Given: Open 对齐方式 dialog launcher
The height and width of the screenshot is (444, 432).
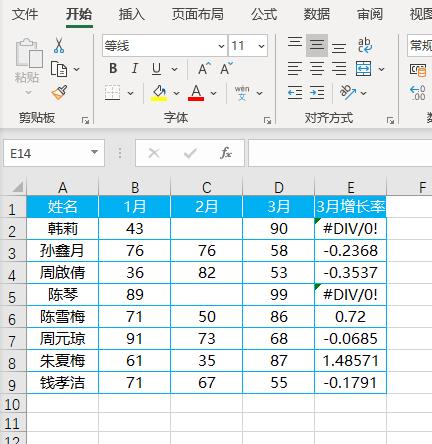Looking at the screenshot, I should [x=391, y=120].
